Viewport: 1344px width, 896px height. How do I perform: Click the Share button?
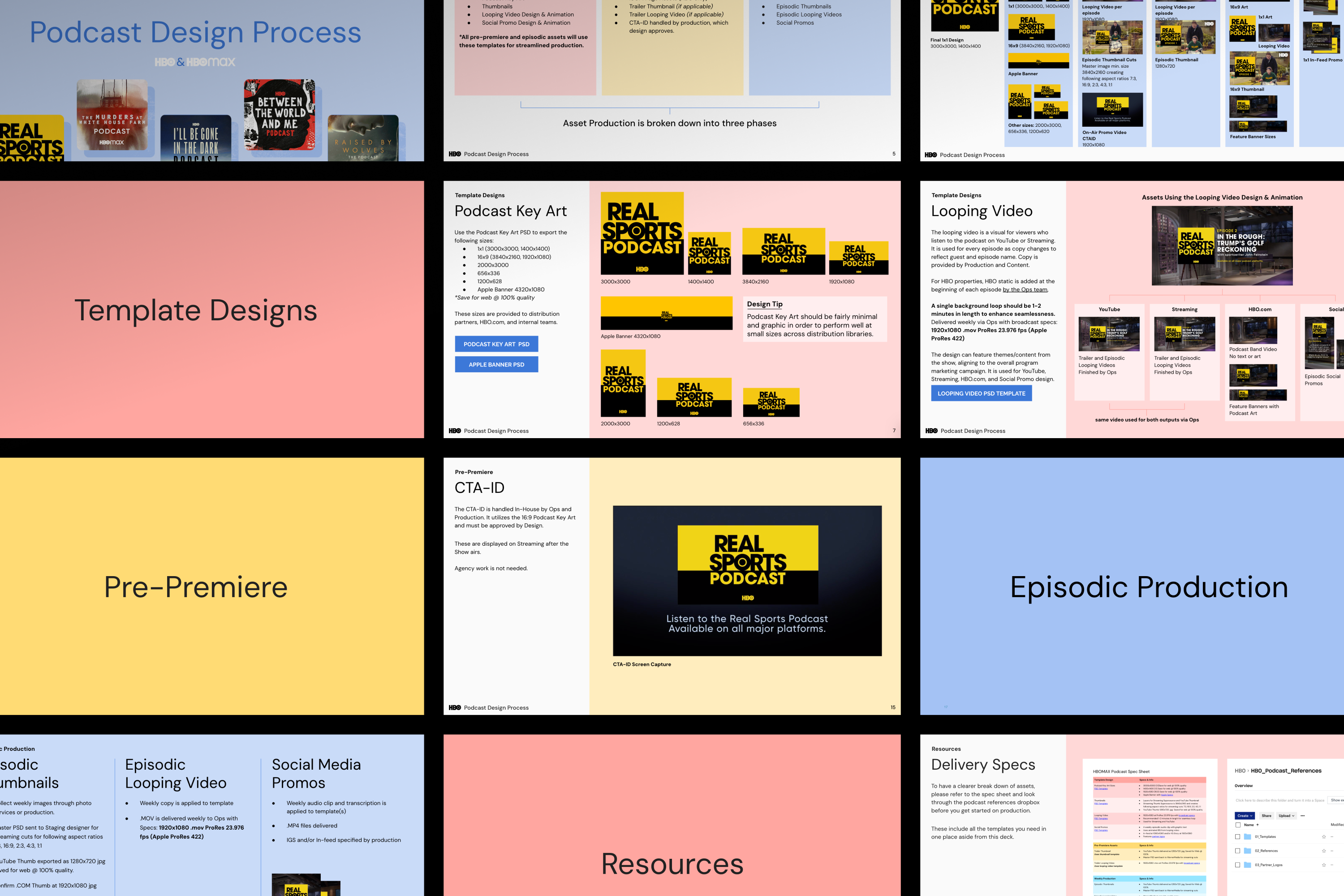(x=1267, y=816)
